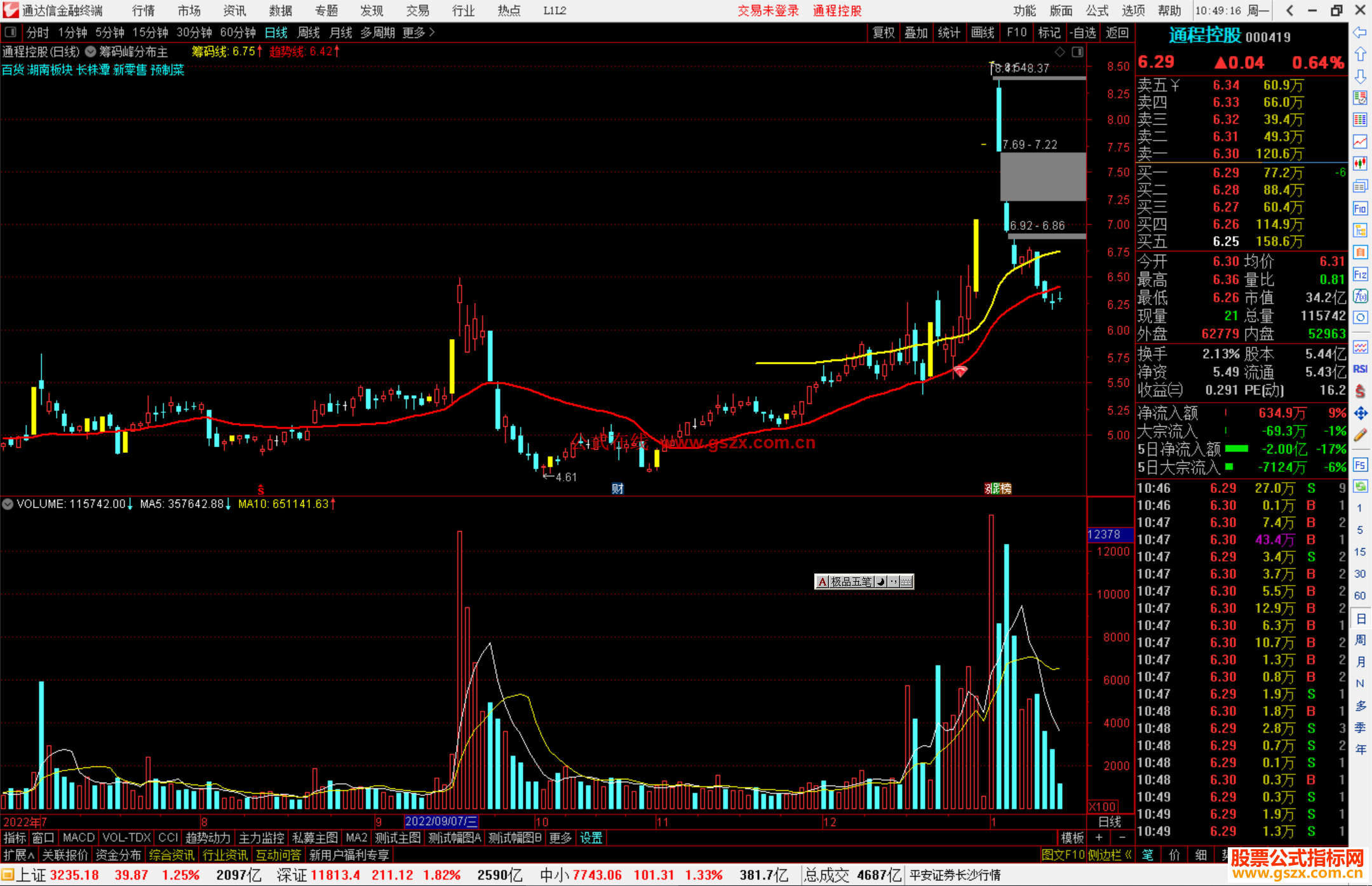Select the MACD indicator tab
1372x886 pixels.
click(78, 838)
